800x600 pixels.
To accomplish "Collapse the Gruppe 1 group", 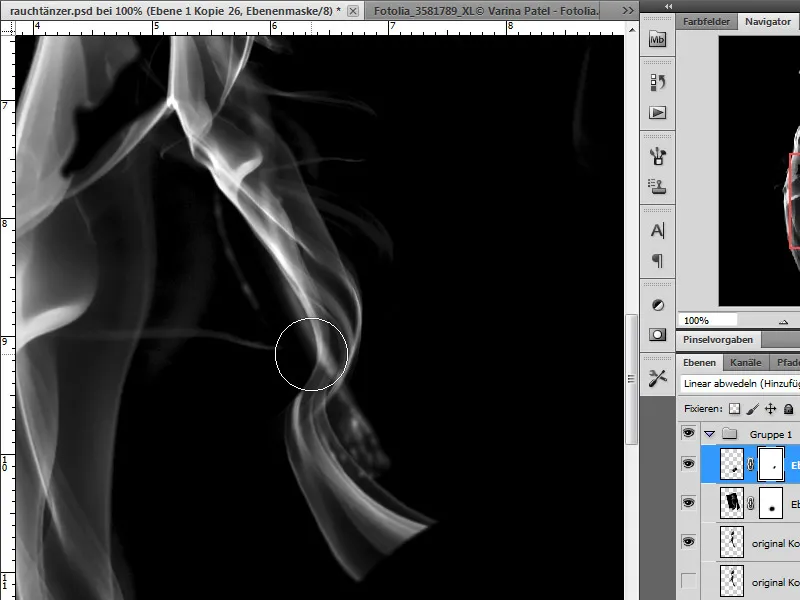I will (707, 432).
